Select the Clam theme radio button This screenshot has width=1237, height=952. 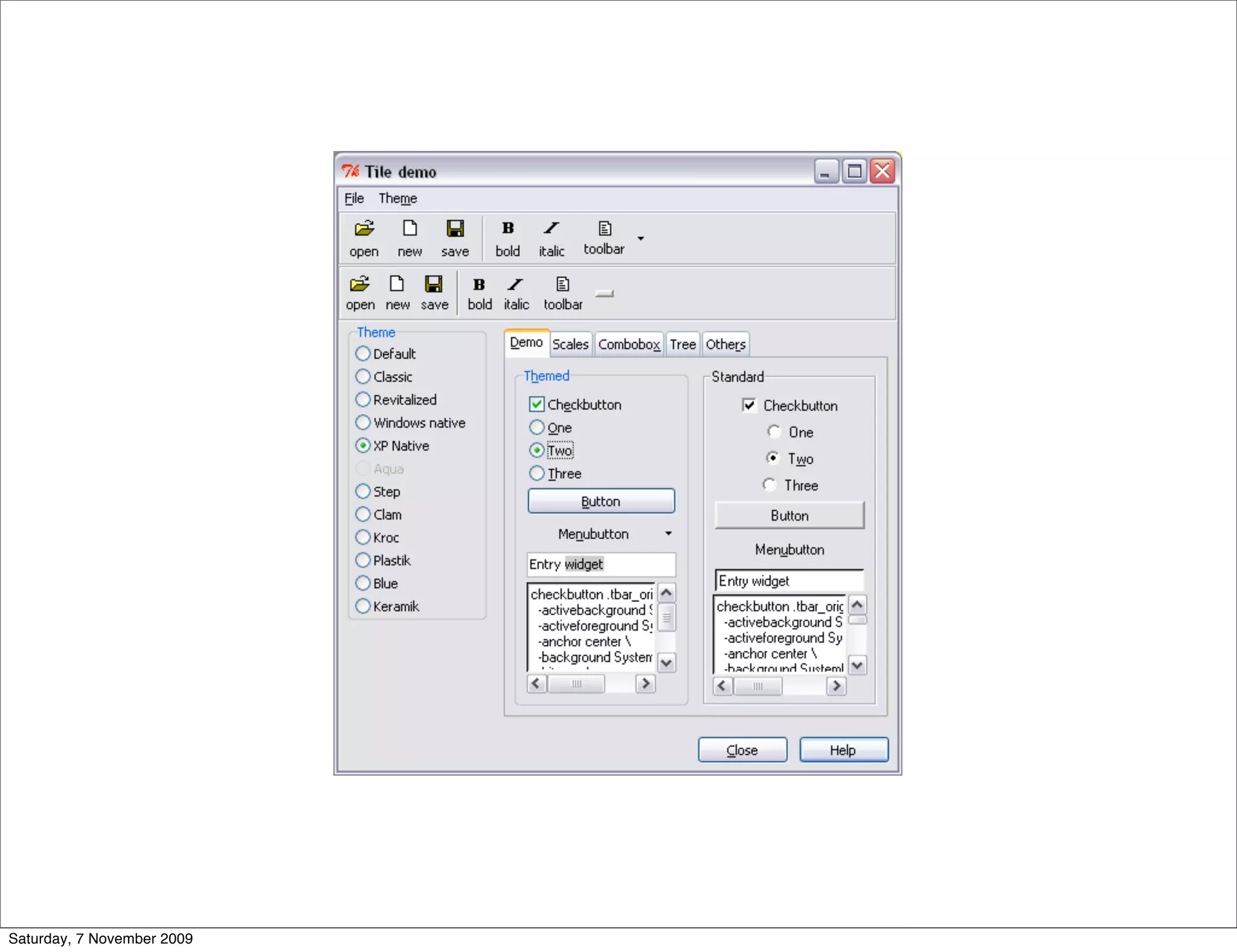click(363, 514)
